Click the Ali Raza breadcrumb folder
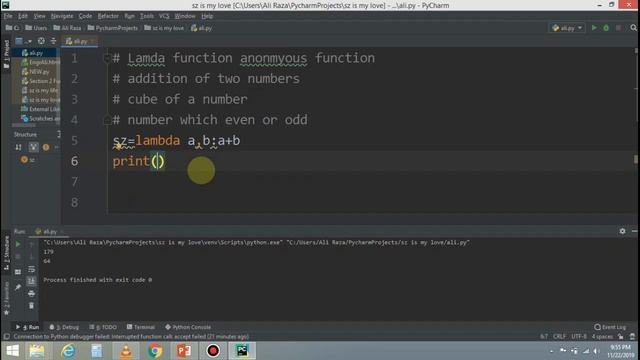The image size is (640, 360). [67, 28]
